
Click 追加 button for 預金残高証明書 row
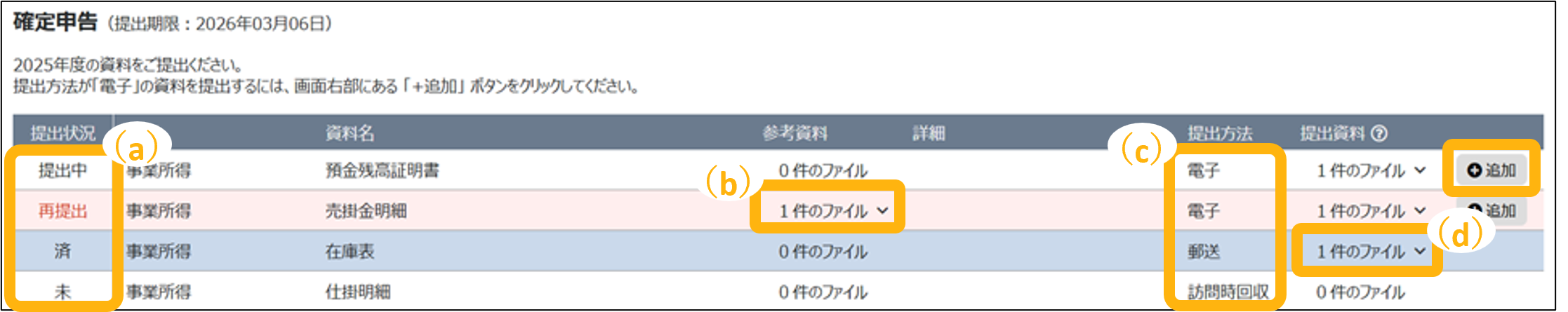click(1491, 170)
